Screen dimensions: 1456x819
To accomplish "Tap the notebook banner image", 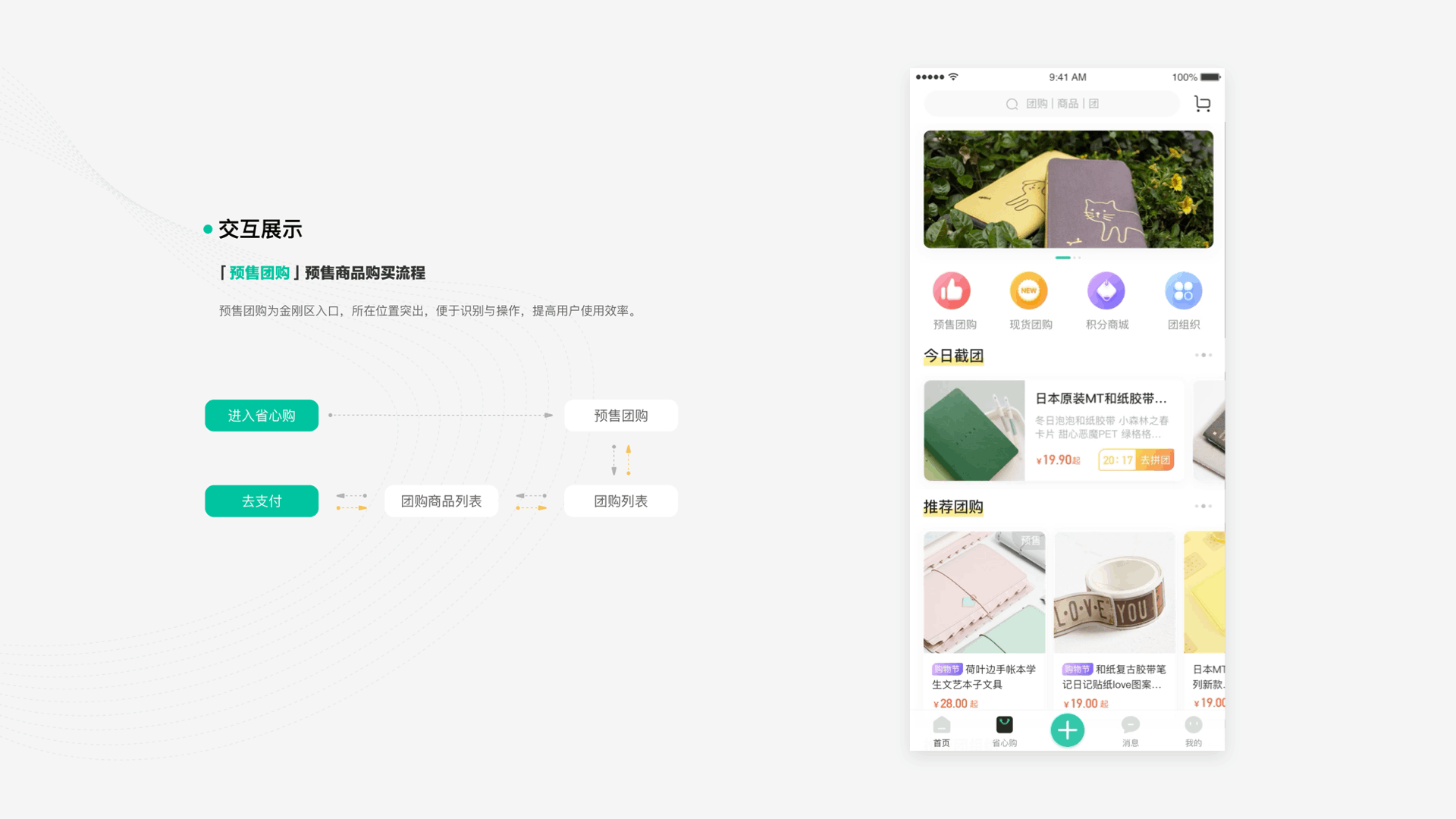I will click(x=1068, y=190).
